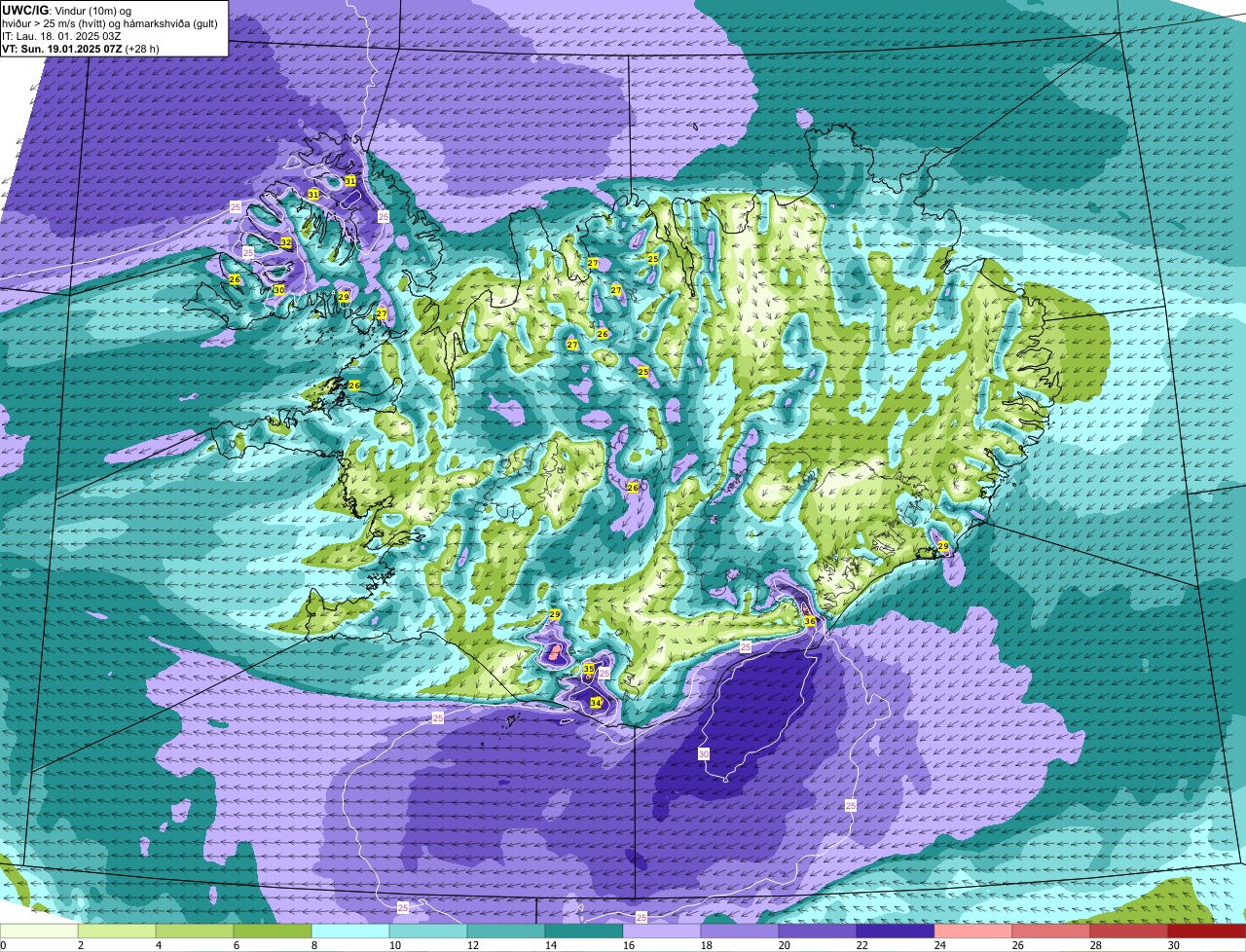Pick the 22–24 m/s dark indigo swatch
The width and height of the screenshot is (1246, 952).
(896, 932)
